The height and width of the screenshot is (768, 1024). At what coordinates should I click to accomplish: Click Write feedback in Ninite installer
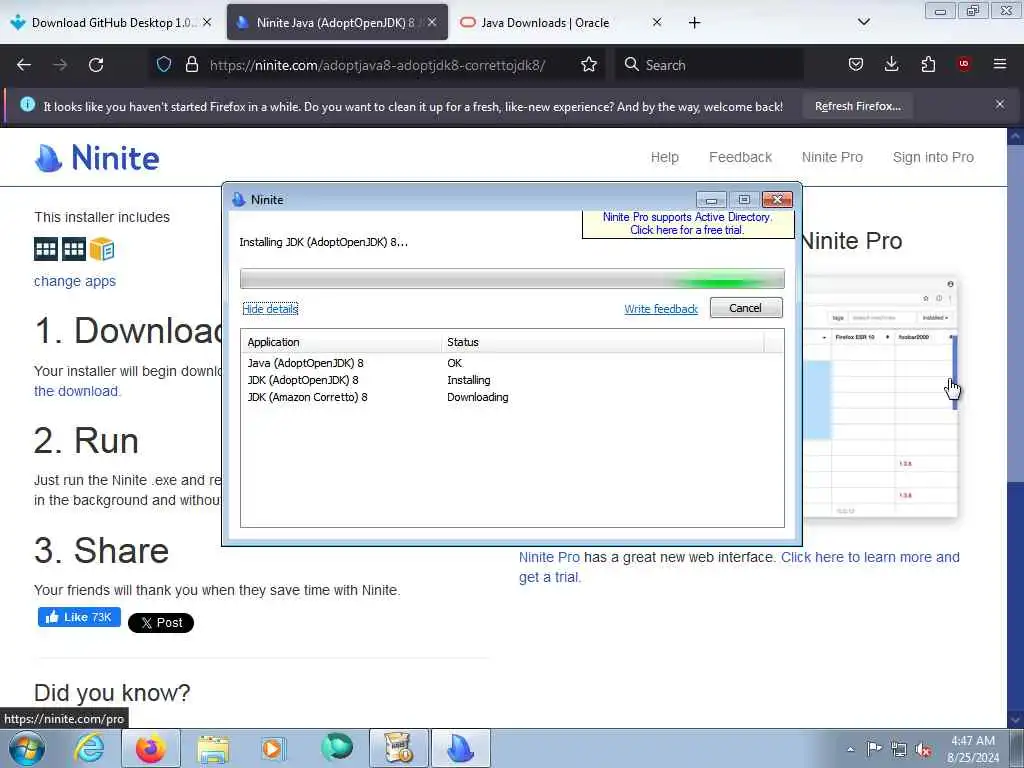pos(661,309)
